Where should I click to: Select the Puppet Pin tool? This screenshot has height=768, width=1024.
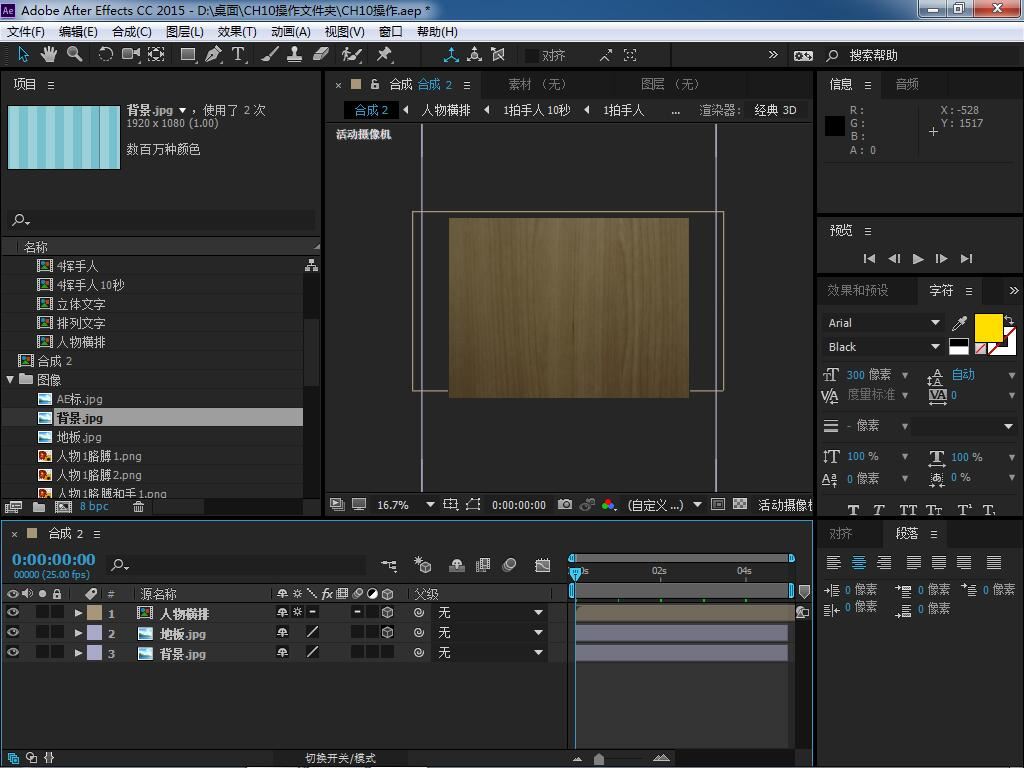384,54
